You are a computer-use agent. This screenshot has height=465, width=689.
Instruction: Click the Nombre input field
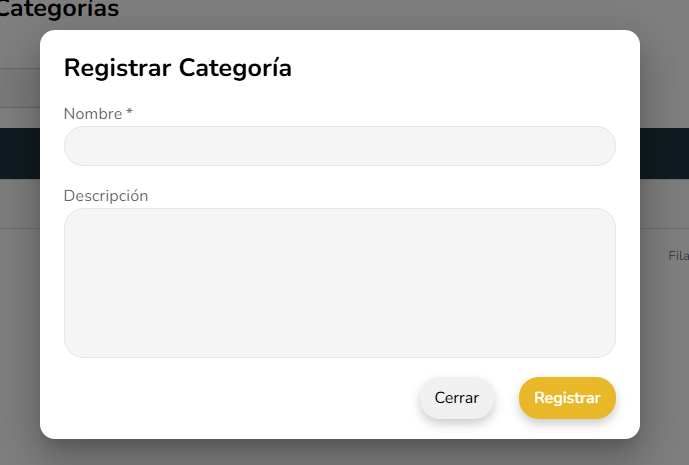[x=339, y=146]
